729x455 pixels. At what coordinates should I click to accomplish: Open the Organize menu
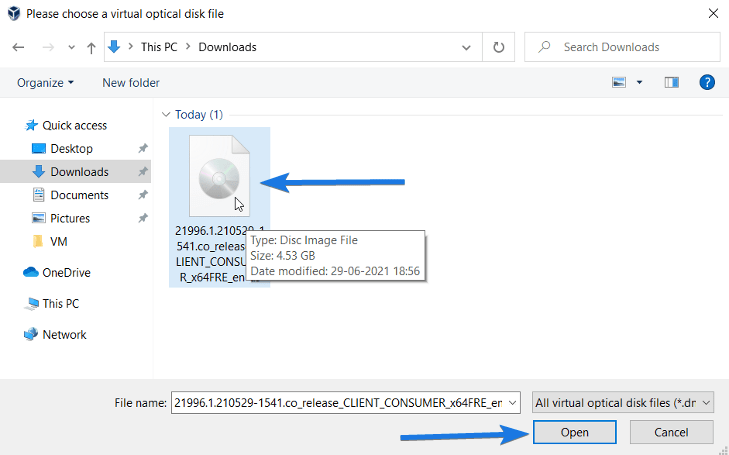coord(45,83)
